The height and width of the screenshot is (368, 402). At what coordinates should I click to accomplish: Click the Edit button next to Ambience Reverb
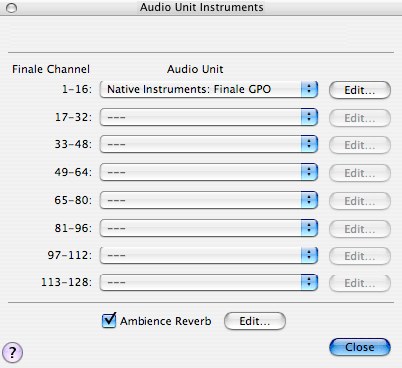coord(255,321)
